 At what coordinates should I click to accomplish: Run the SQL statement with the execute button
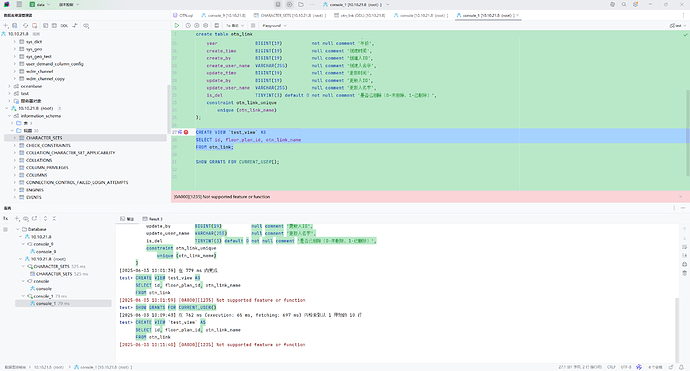(177, 26)
